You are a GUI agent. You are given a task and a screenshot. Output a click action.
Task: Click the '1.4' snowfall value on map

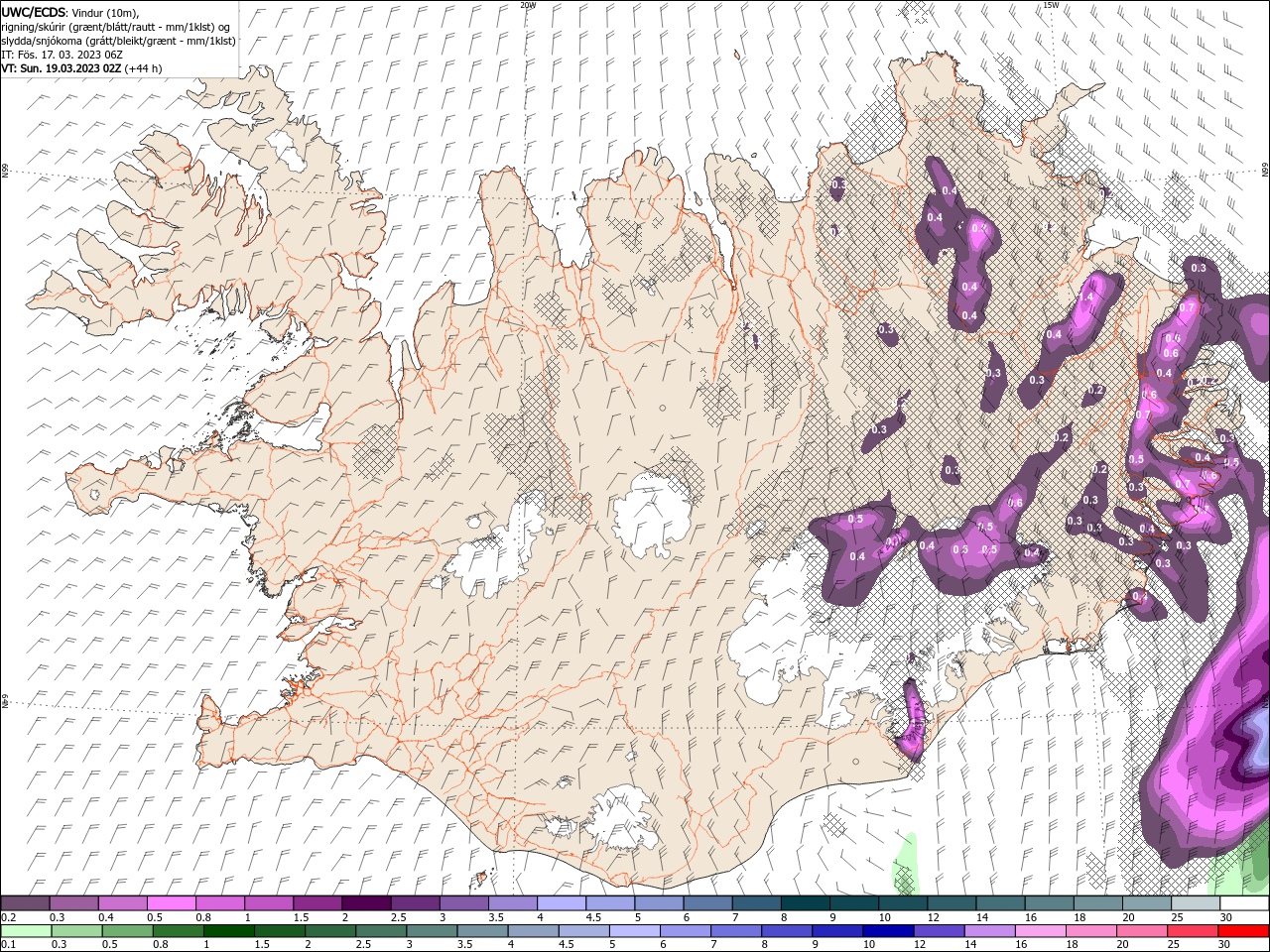click(x=1085, y=297)
